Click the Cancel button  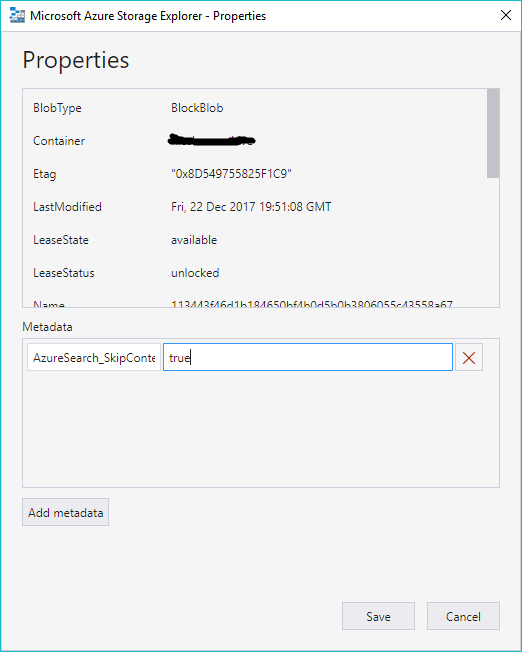click(x=463, y=616)
